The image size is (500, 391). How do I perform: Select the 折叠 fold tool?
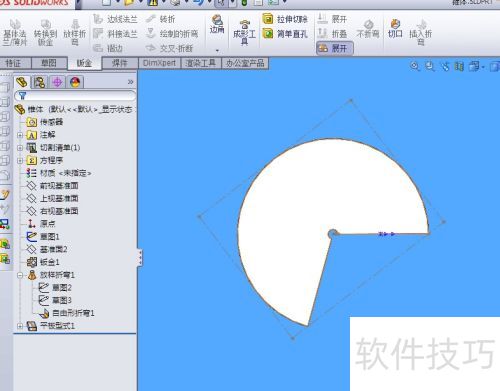click(x=332, y=34)
